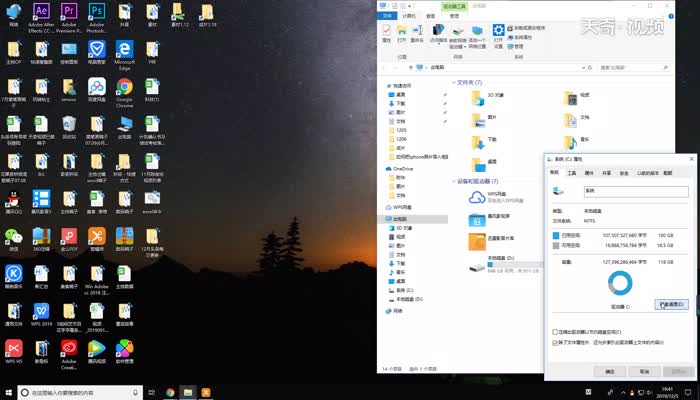Select the 3D 对象 folder in content area
700x400 pixels.
pos(488,98)
